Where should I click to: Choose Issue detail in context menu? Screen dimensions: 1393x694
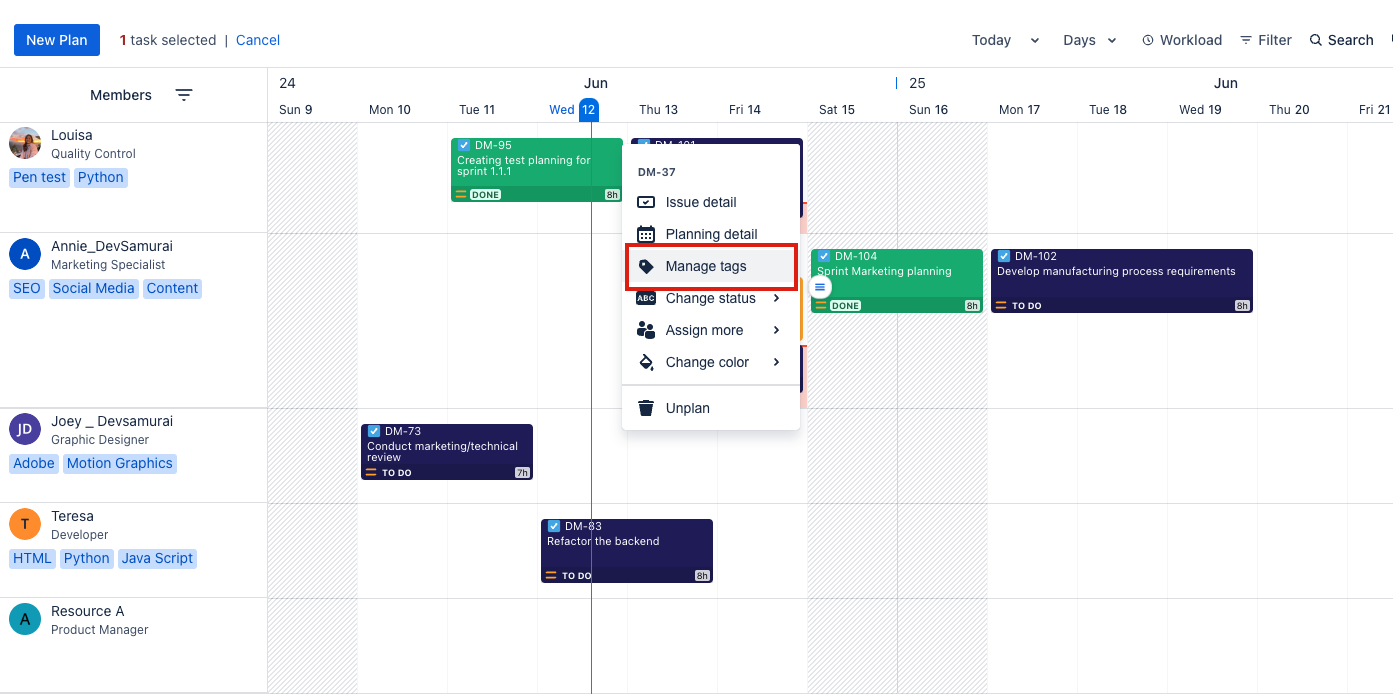[700, 202]
